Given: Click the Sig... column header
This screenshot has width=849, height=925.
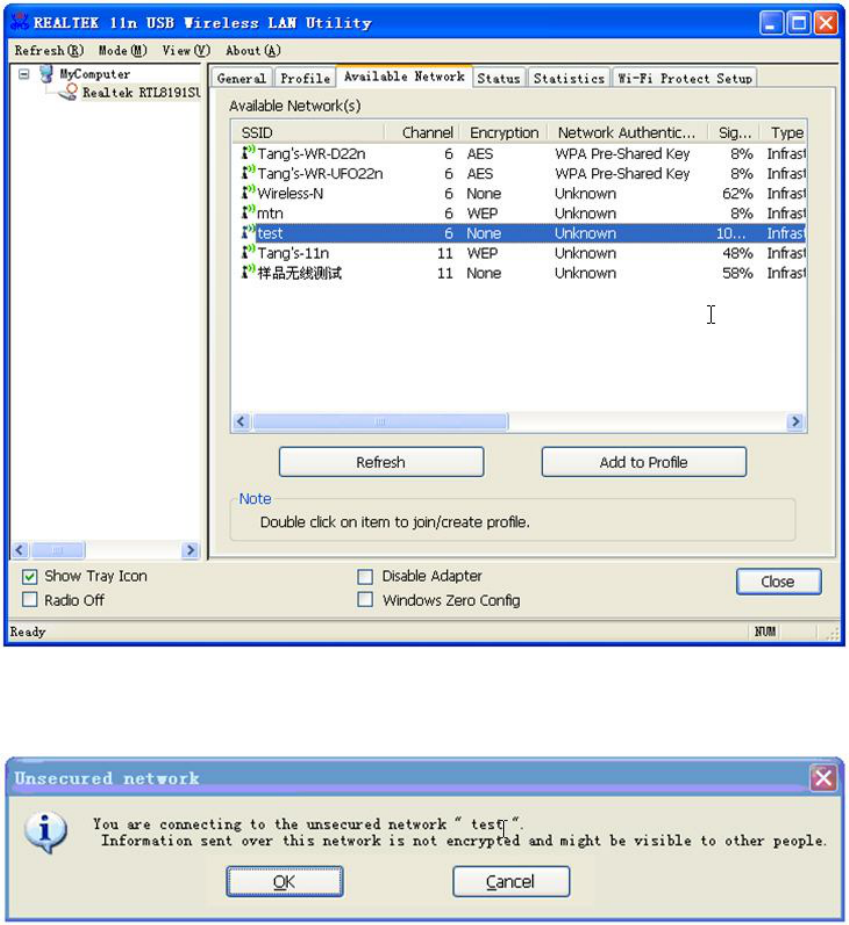Looking at the screenshot, I should (x=734, y=133).
